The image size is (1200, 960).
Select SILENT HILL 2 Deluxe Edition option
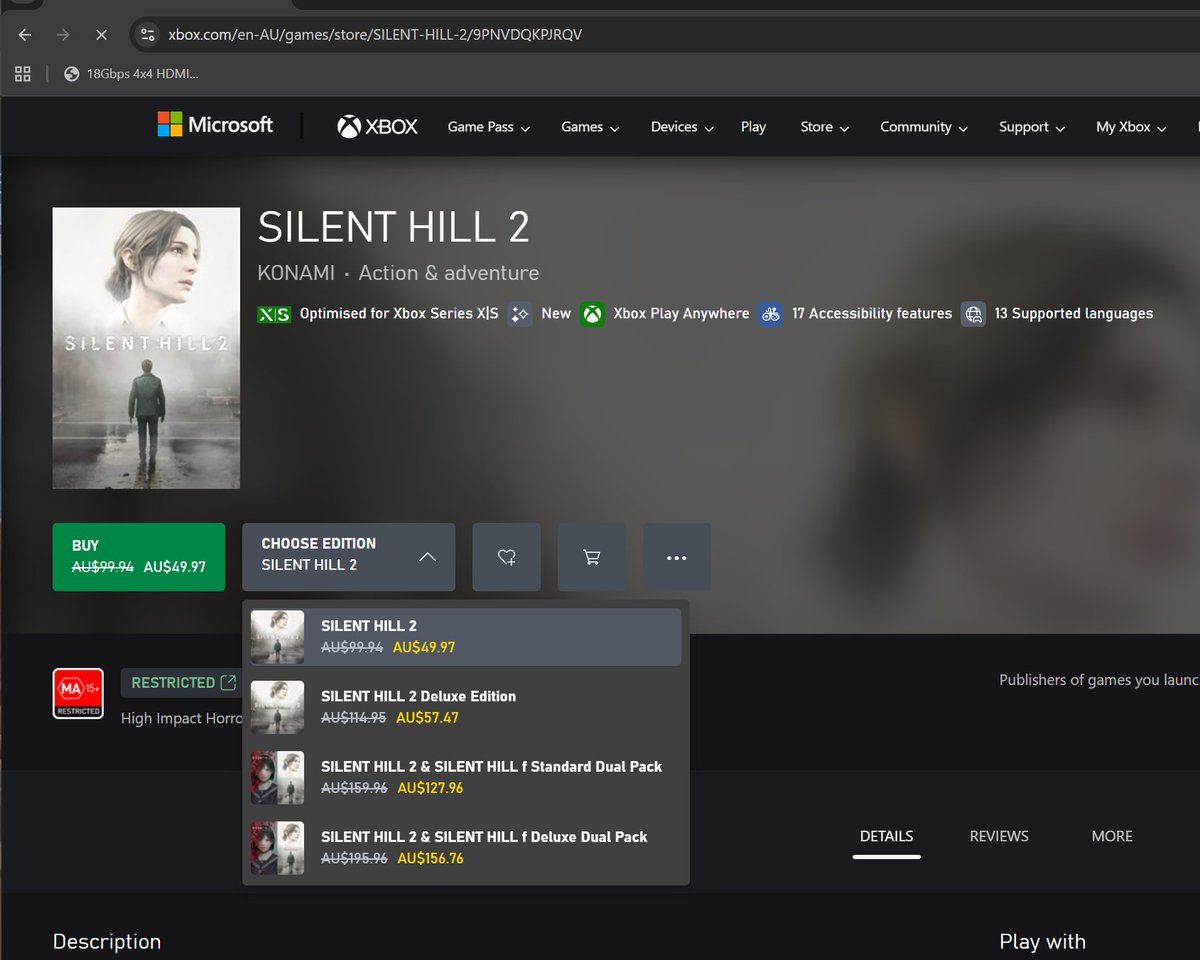pyautogui.click(x=465, y=707)
